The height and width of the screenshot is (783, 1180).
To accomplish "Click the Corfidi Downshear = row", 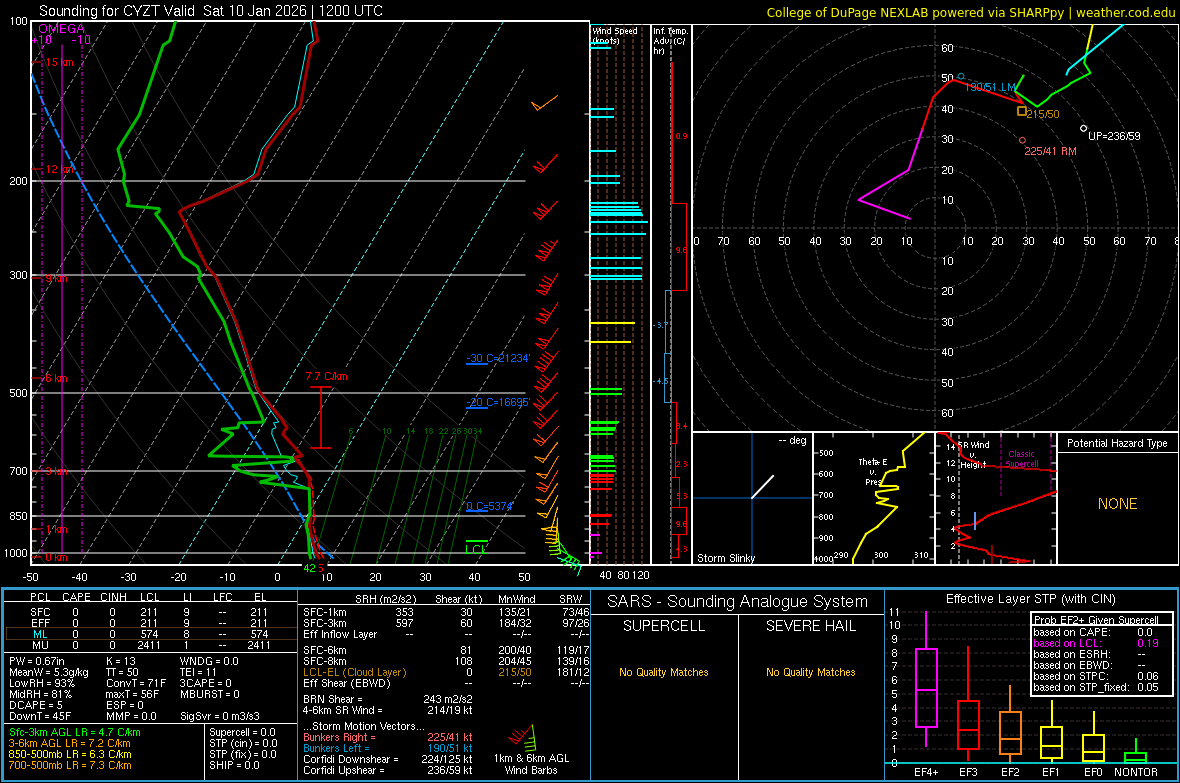I will 388,759.
